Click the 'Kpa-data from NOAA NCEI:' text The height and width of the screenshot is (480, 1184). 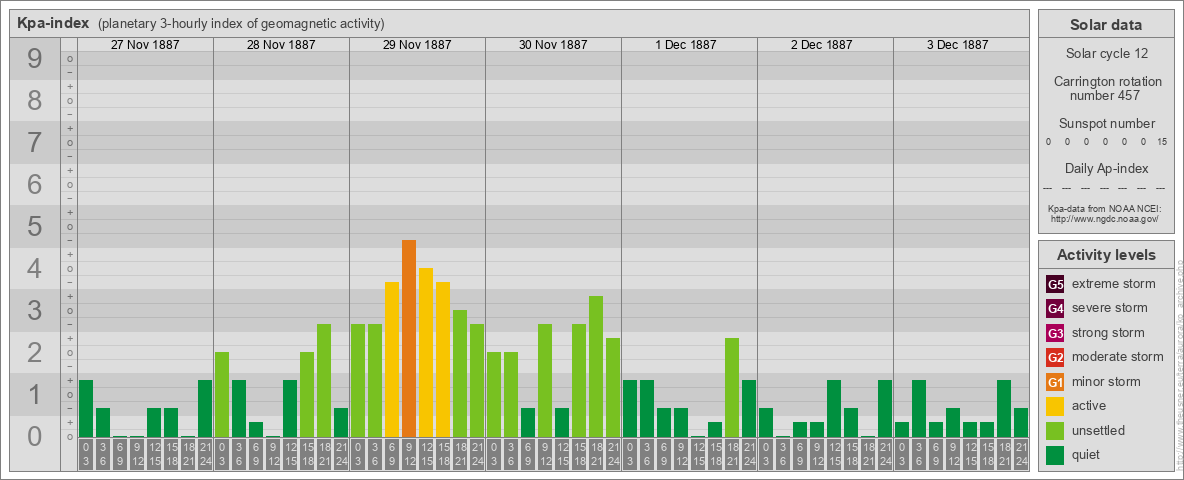tap(1106, 208)
